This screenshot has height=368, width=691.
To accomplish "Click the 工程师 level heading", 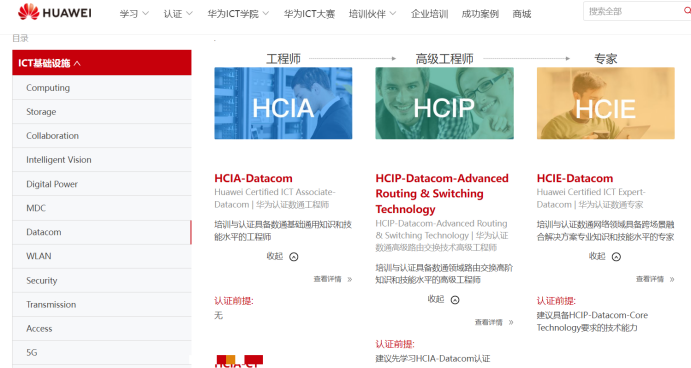I will [x=283, y=59].
